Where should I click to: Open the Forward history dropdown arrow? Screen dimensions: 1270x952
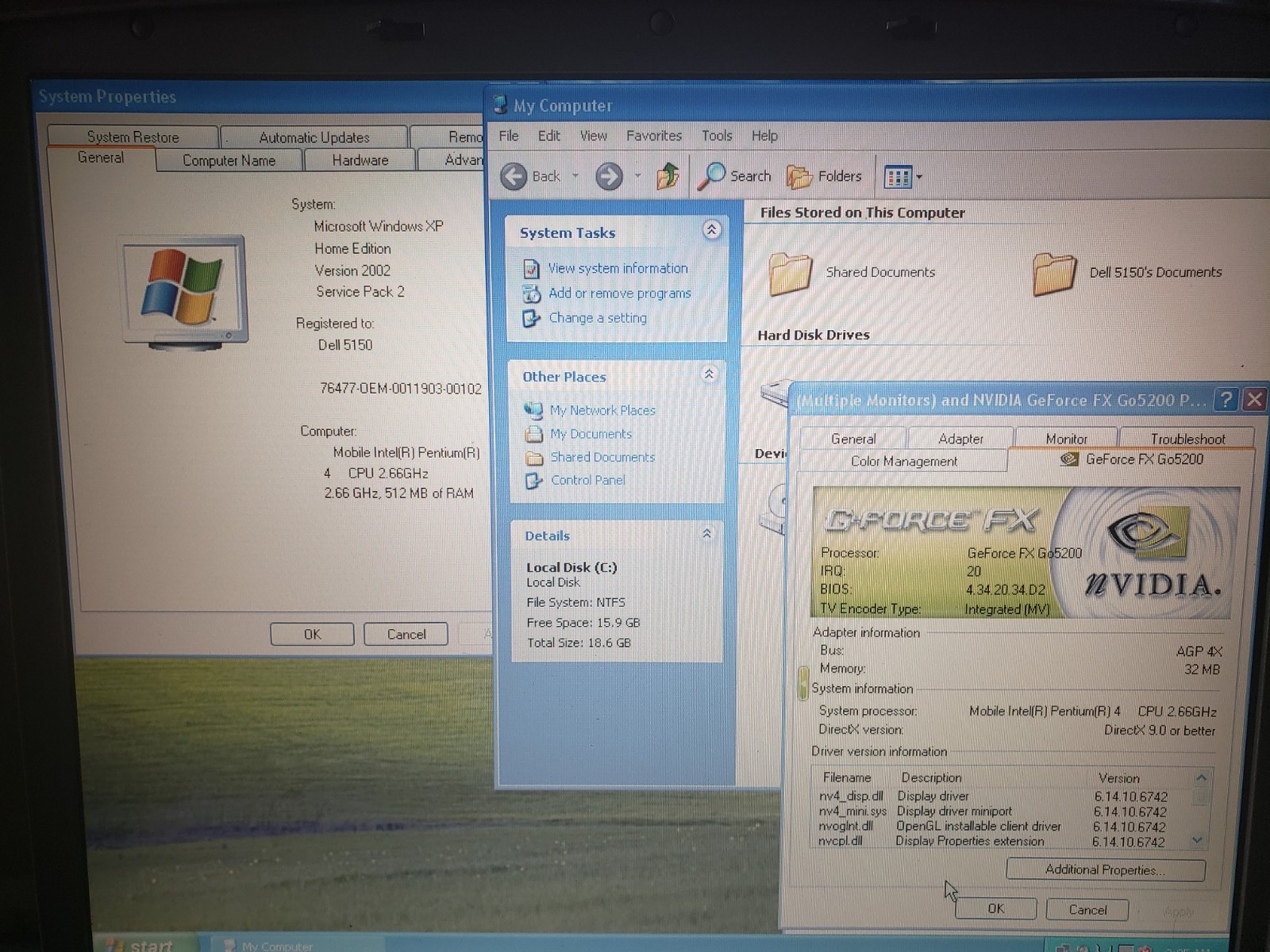pos(637,176)
